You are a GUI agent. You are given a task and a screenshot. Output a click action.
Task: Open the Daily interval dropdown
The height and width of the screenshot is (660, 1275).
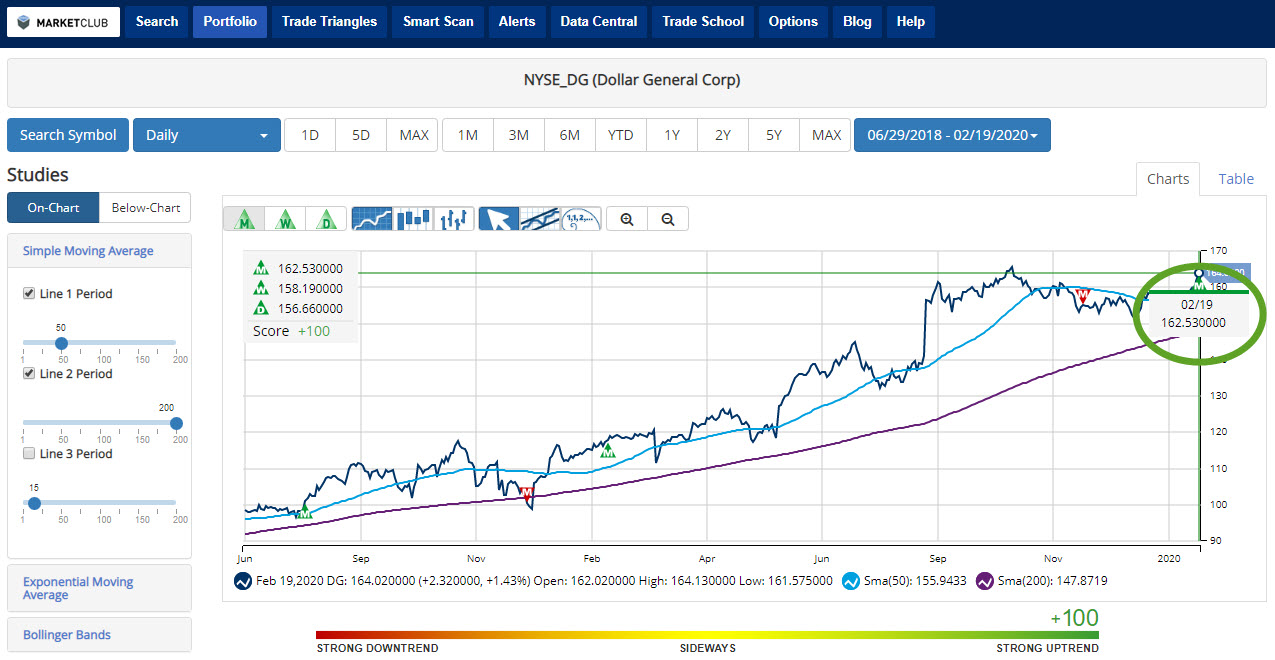(206, 135)
